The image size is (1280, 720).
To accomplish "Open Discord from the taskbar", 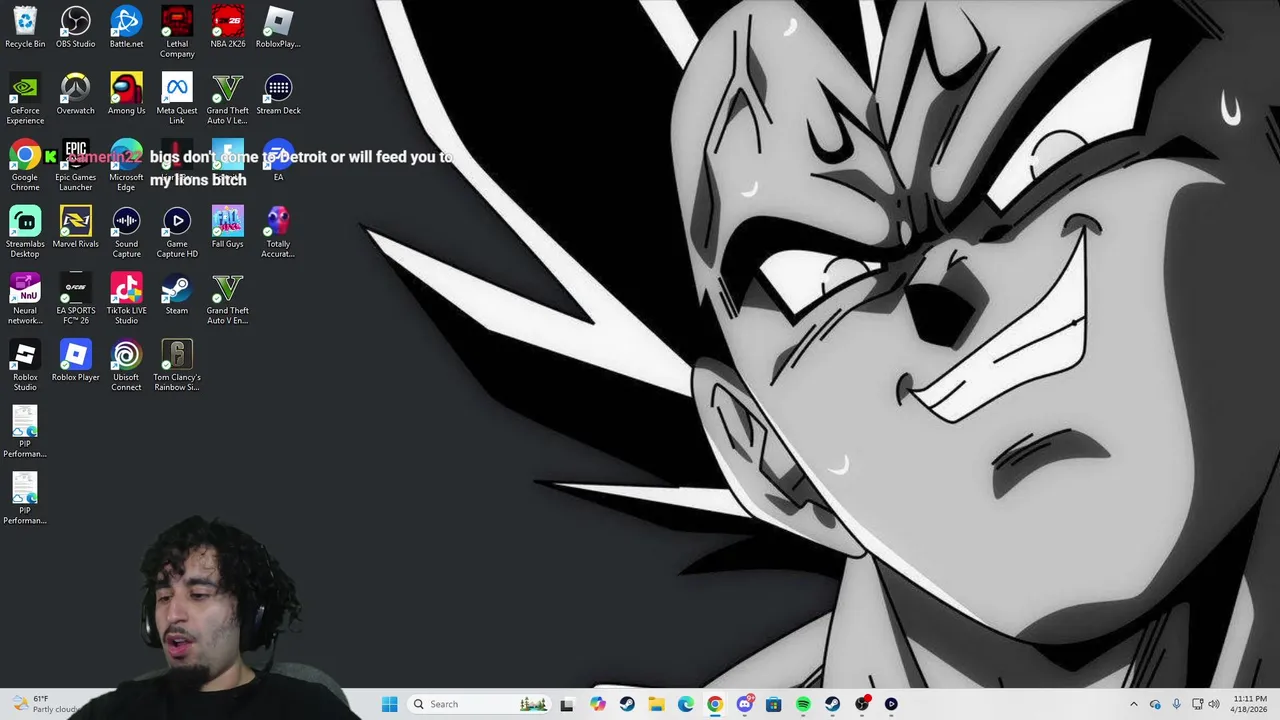I will click(x=744, y=704).
